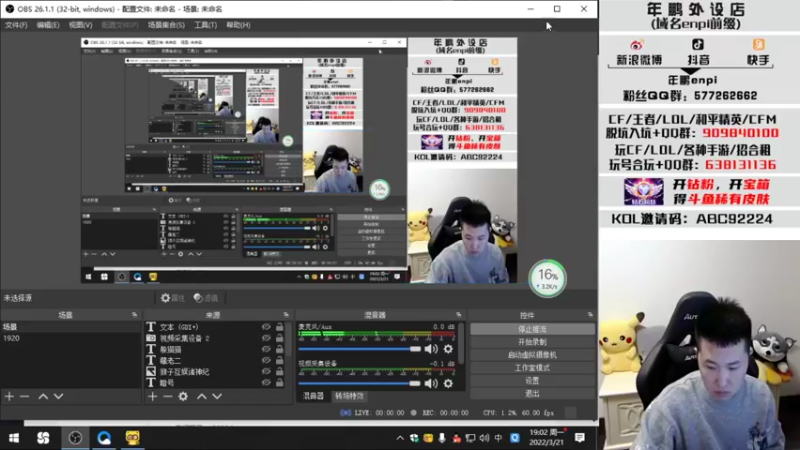Toggle lock for 文本 (GDI+) source

tap(280, 327)
